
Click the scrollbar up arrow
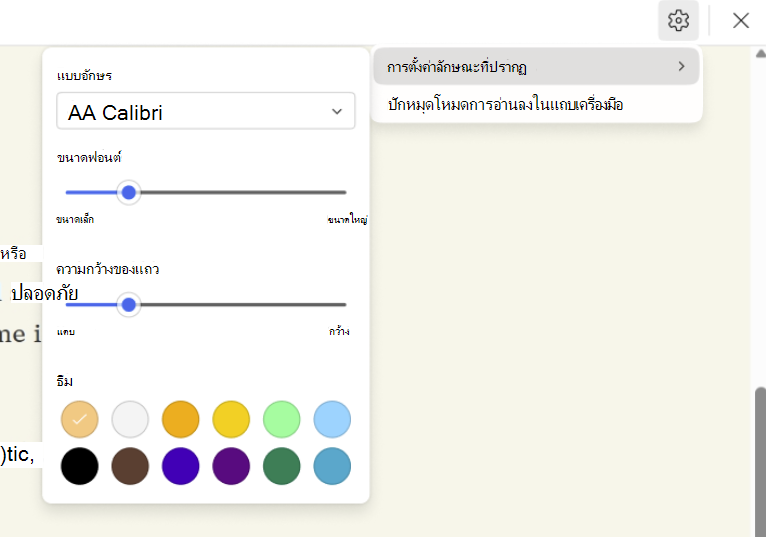pos(761,53)
